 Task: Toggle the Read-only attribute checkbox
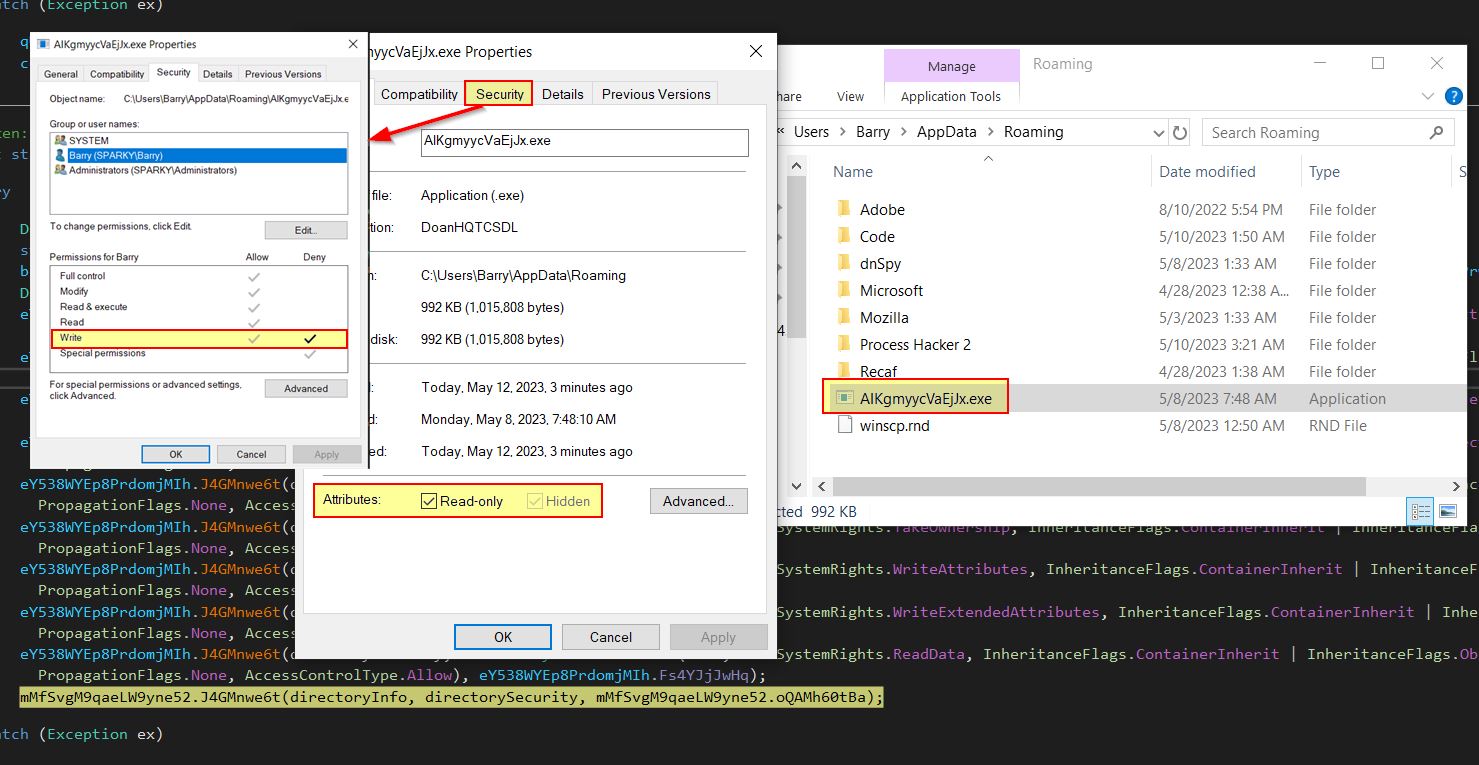click(x=429, y=501)
